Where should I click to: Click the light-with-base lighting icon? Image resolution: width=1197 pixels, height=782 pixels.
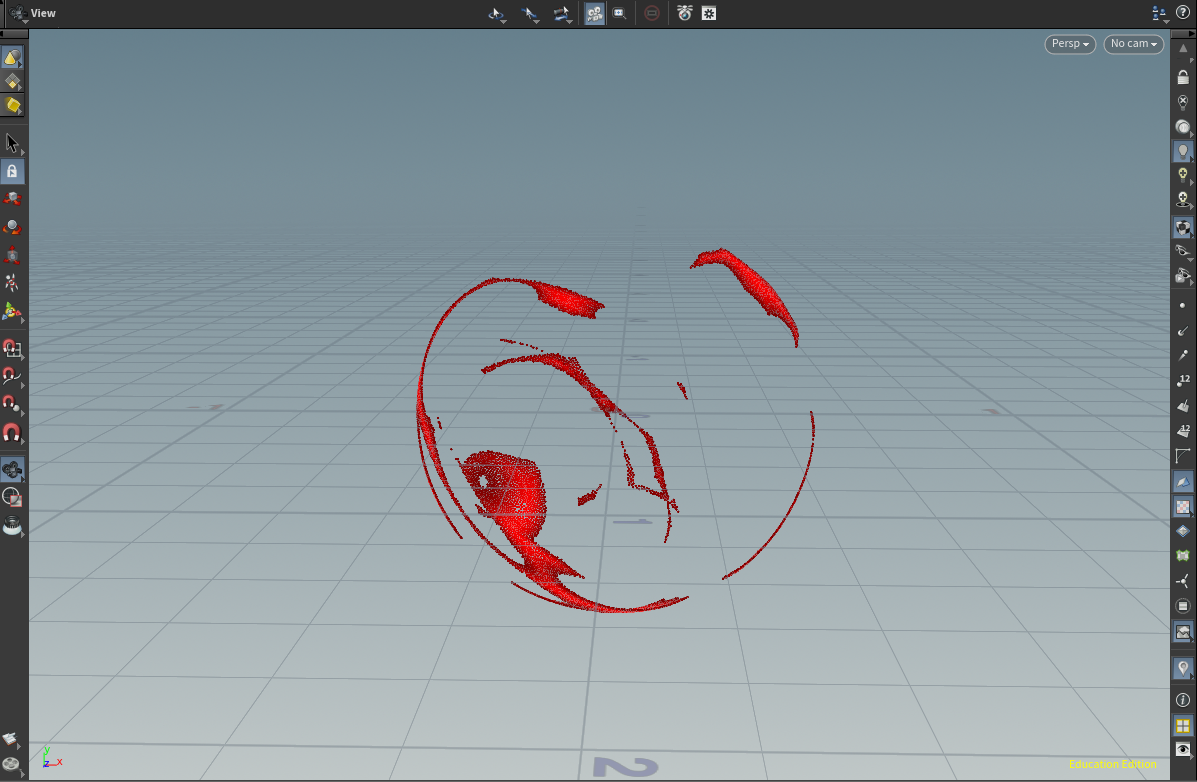1183,200
